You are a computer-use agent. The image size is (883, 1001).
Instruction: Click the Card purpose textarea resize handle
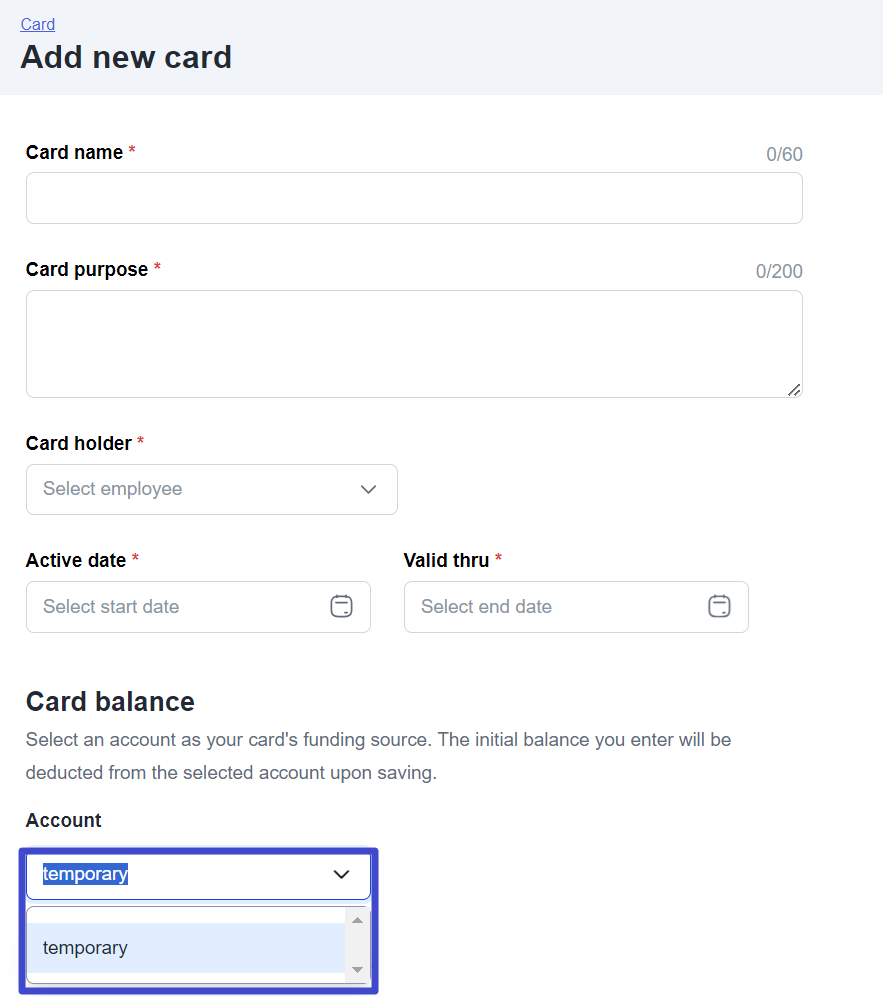point(794,390)
